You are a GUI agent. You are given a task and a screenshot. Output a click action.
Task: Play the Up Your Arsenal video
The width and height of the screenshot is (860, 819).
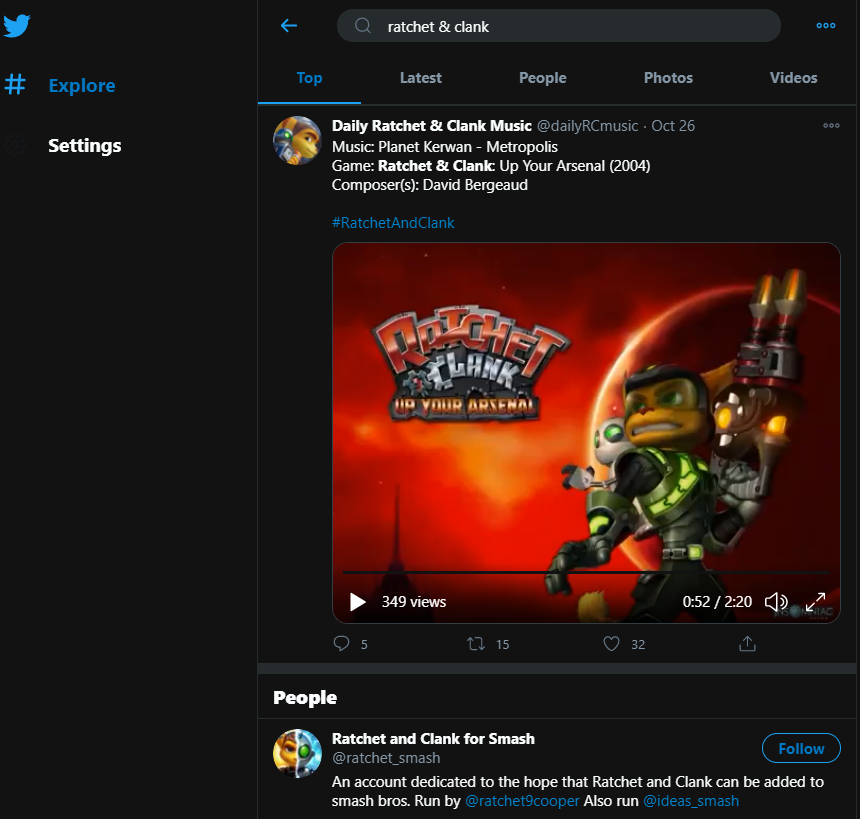coord(357,602)
